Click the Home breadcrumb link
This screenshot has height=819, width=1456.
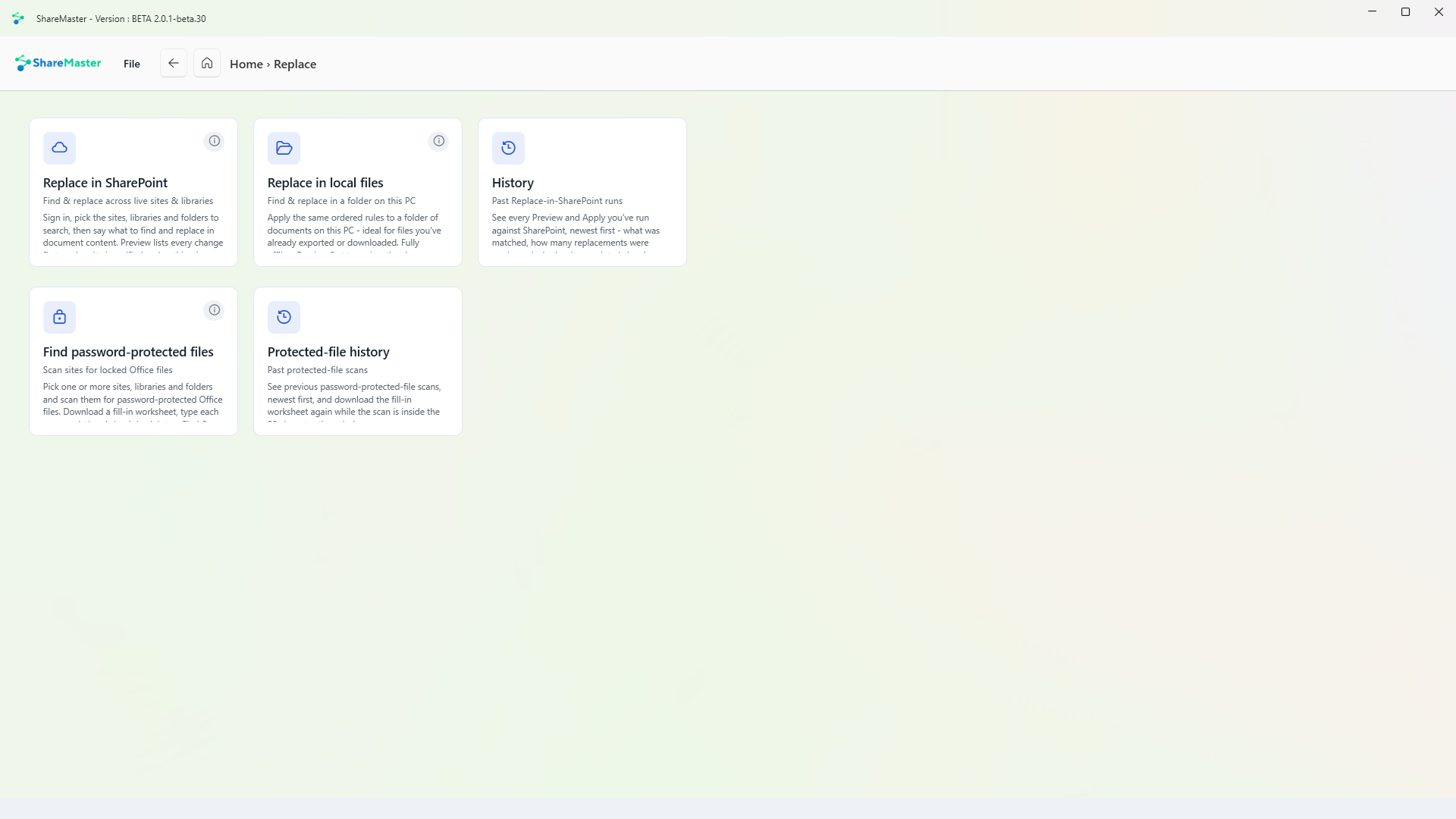[x=246, y=64]
